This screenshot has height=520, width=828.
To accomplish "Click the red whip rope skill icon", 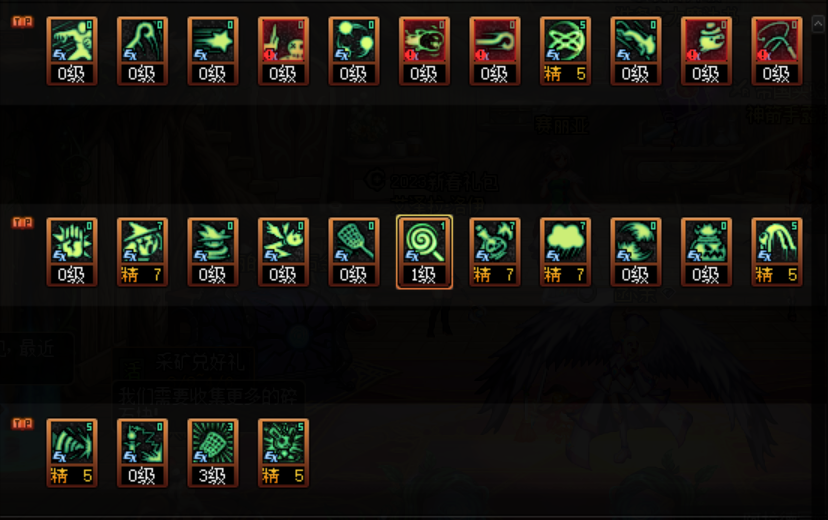I will [777, 51].
